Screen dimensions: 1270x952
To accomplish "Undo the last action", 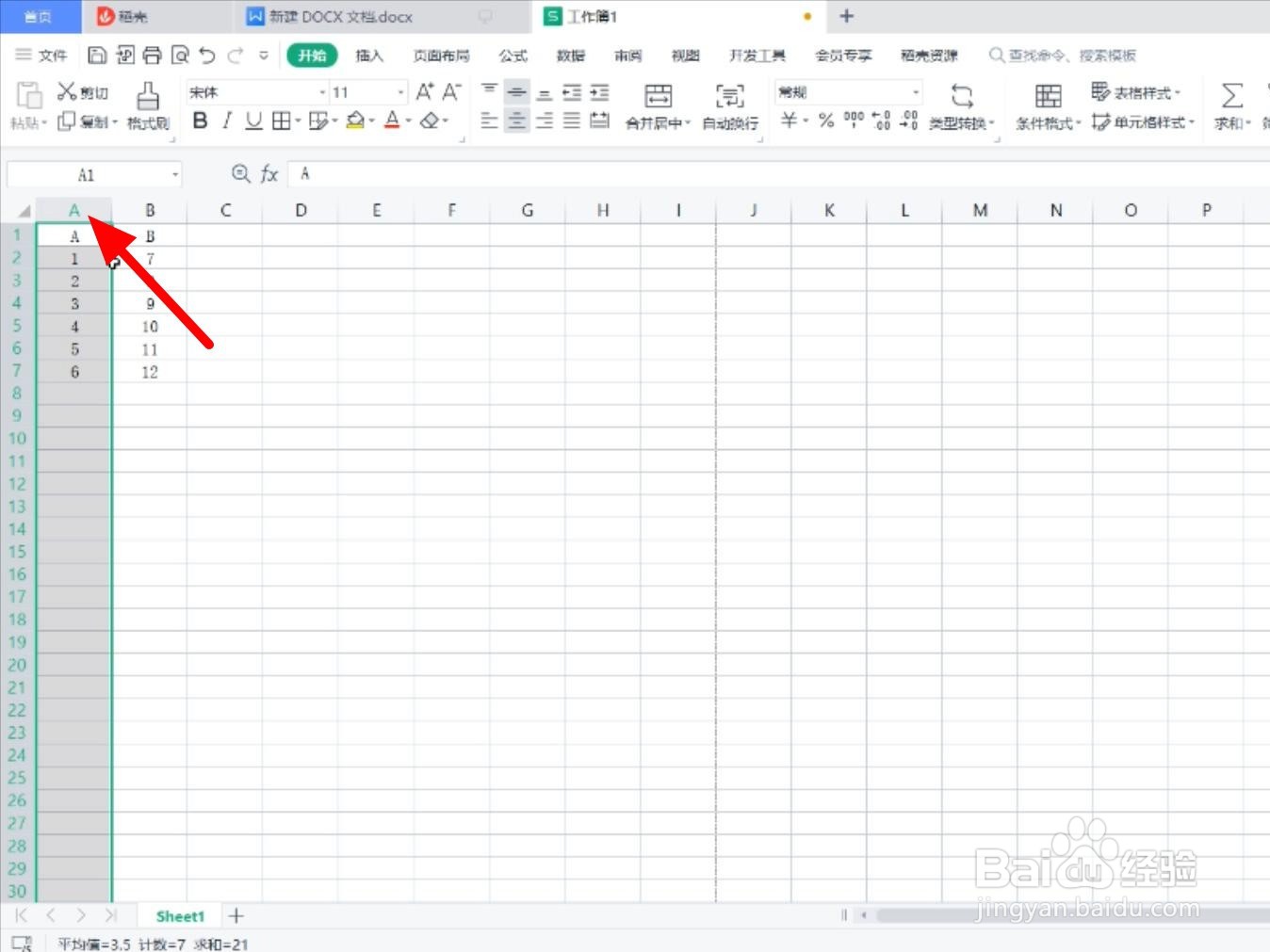I will click(208, 56).
